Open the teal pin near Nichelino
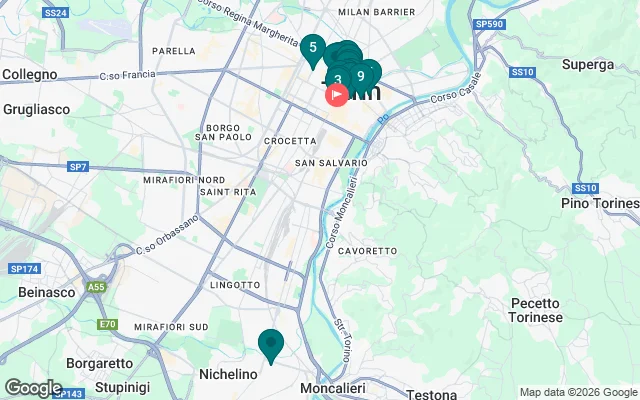 [x=271, y=346]
